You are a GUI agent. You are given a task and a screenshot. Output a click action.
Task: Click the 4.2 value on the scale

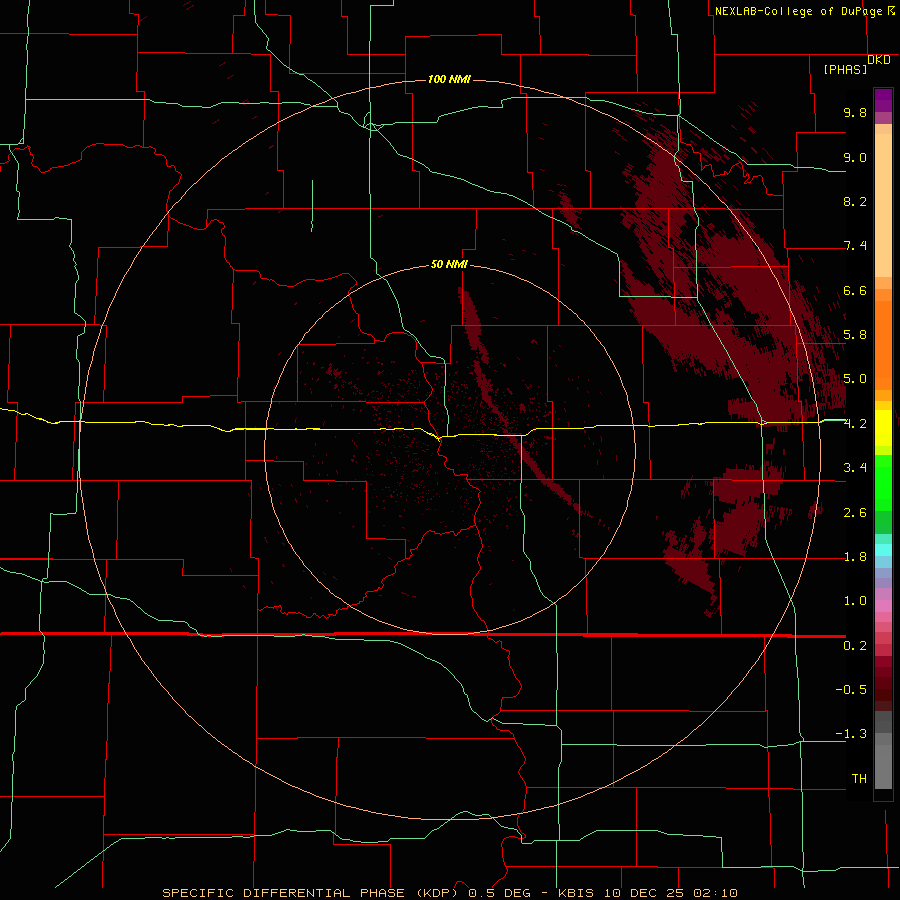855,424
